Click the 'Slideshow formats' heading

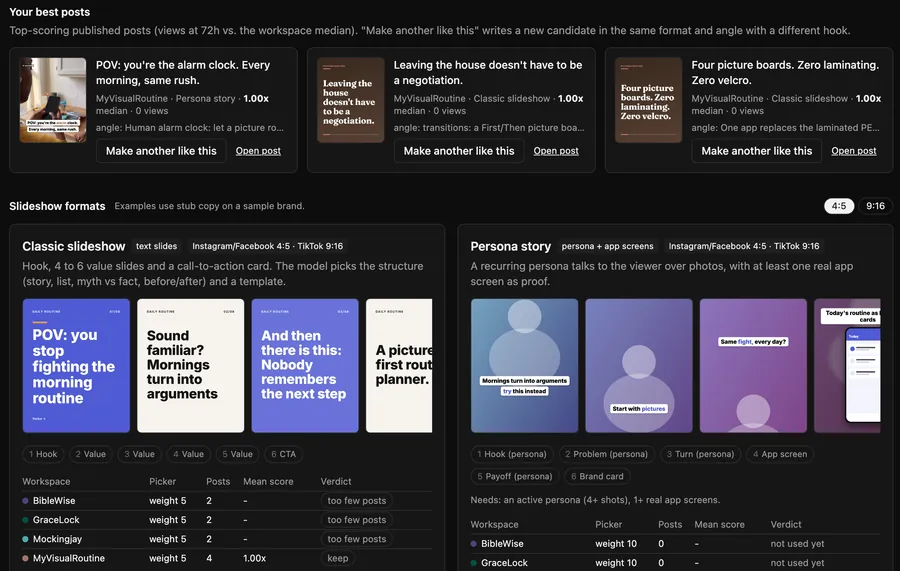click(x=57, y=206)
